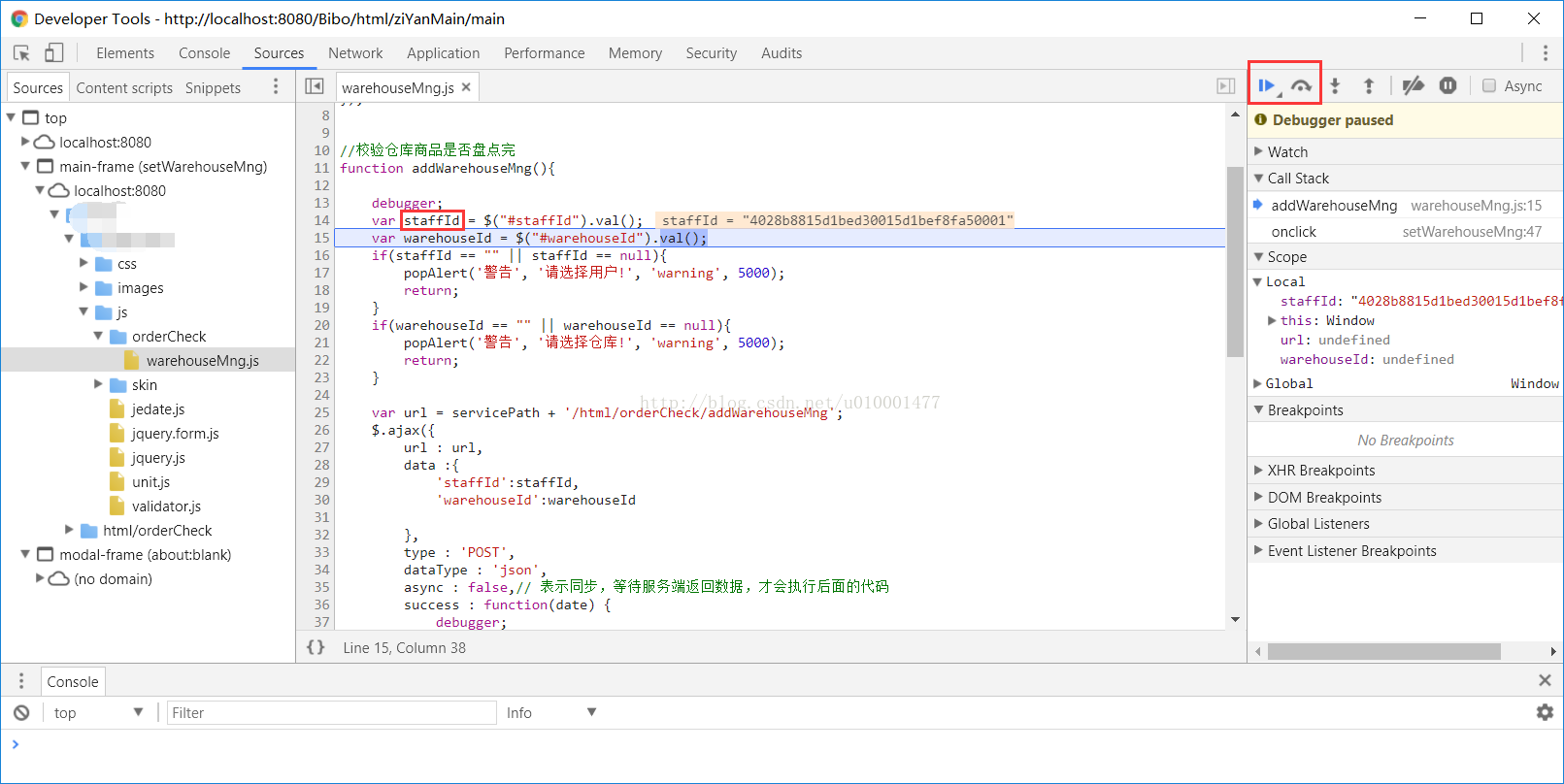Screen dimensions: 1564x784
Task: Click the console Filter input field
Action: (x=332, y=713)
